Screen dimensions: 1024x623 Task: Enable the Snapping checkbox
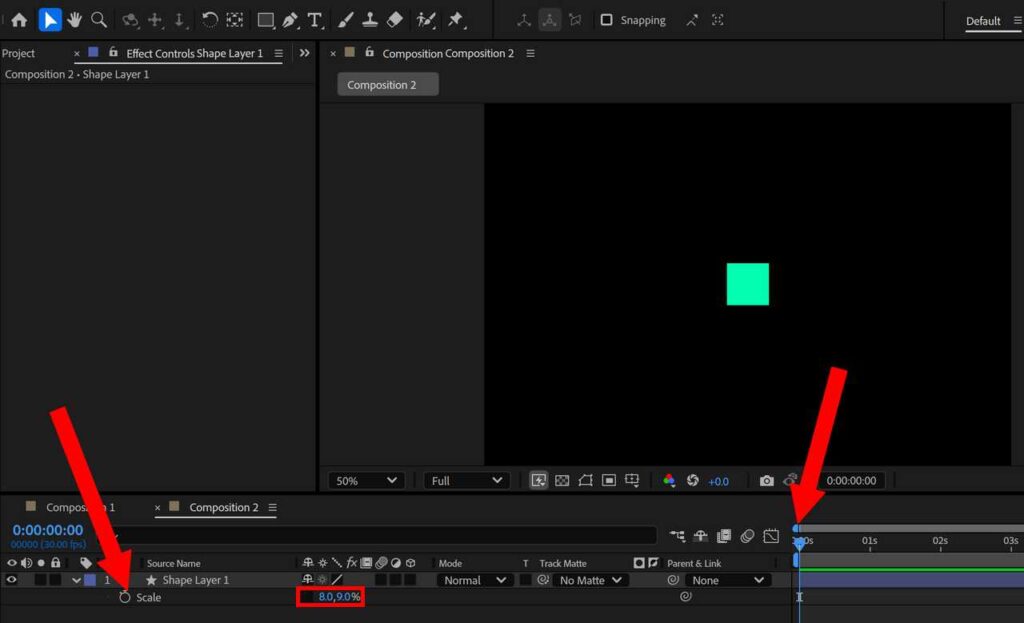pos(607,20)
